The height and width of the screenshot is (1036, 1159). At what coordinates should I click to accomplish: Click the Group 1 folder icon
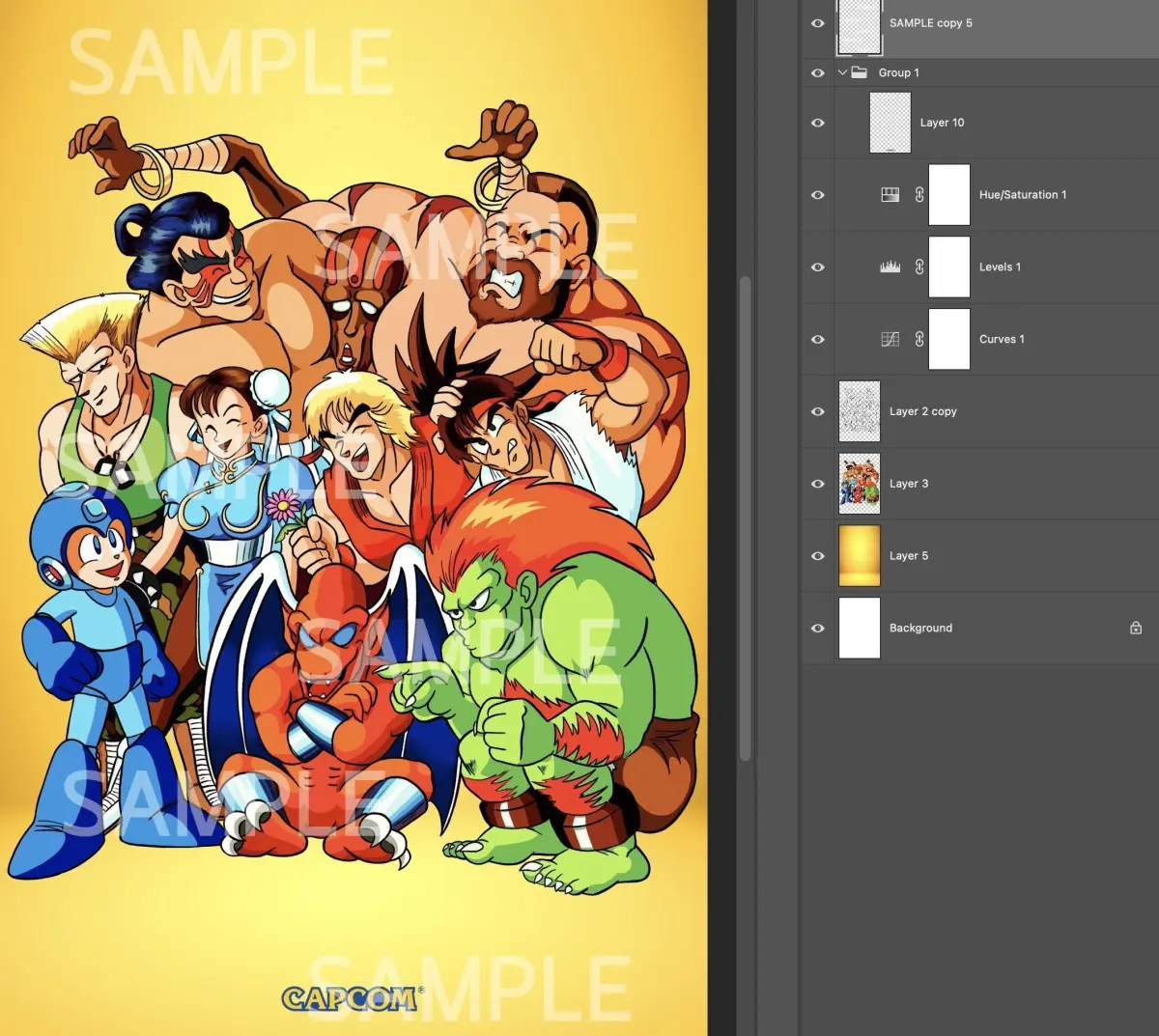click(x=859, y=72)
